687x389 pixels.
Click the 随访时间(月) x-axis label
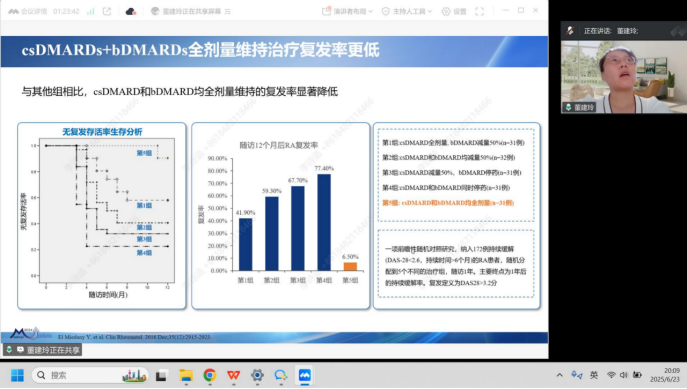pos(108,295)
